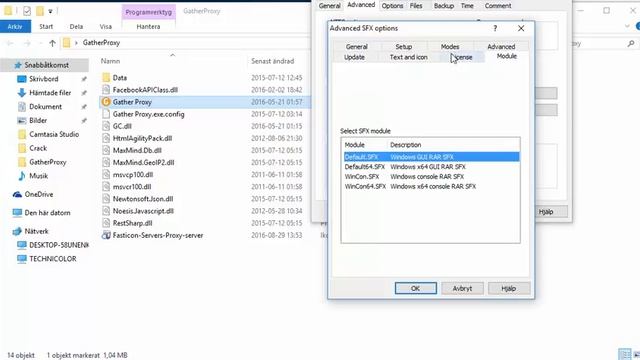Screen dimensions: 640x360
Task: Open the Setup tab in SFX options
Action: point(404,47)
